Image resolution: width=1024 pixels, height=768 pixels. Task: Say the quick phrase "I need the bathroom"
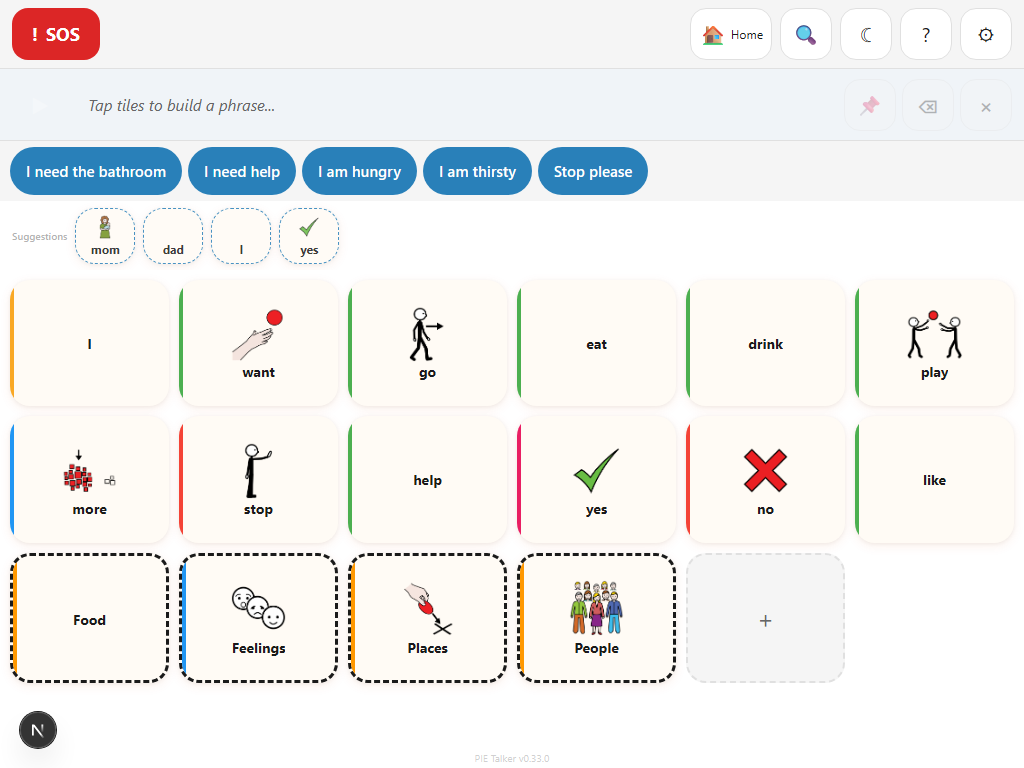click(x=96, y=172)
